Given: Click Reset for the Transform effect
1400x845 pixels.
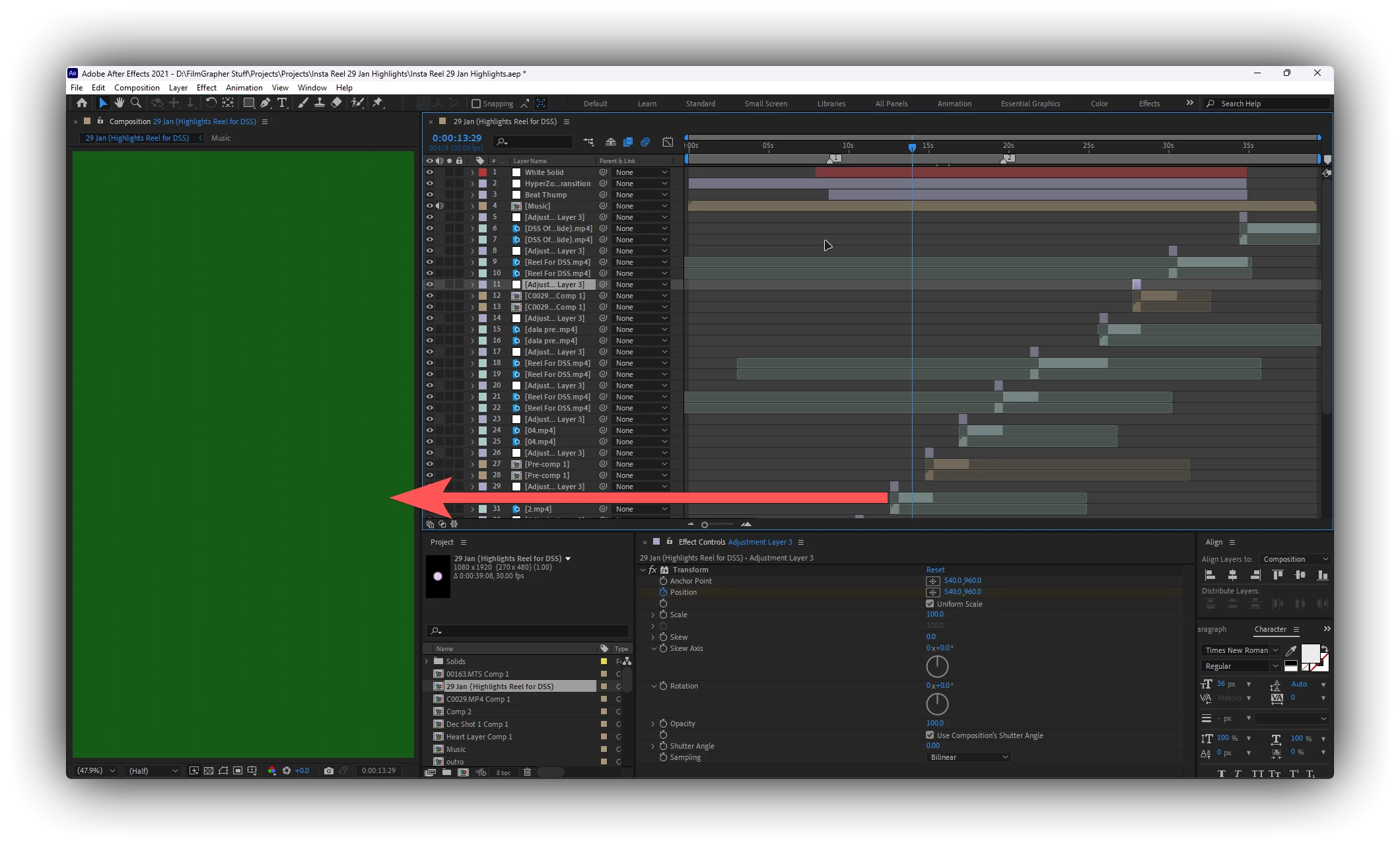Looking at the screenshot, I should coord(935,570).
